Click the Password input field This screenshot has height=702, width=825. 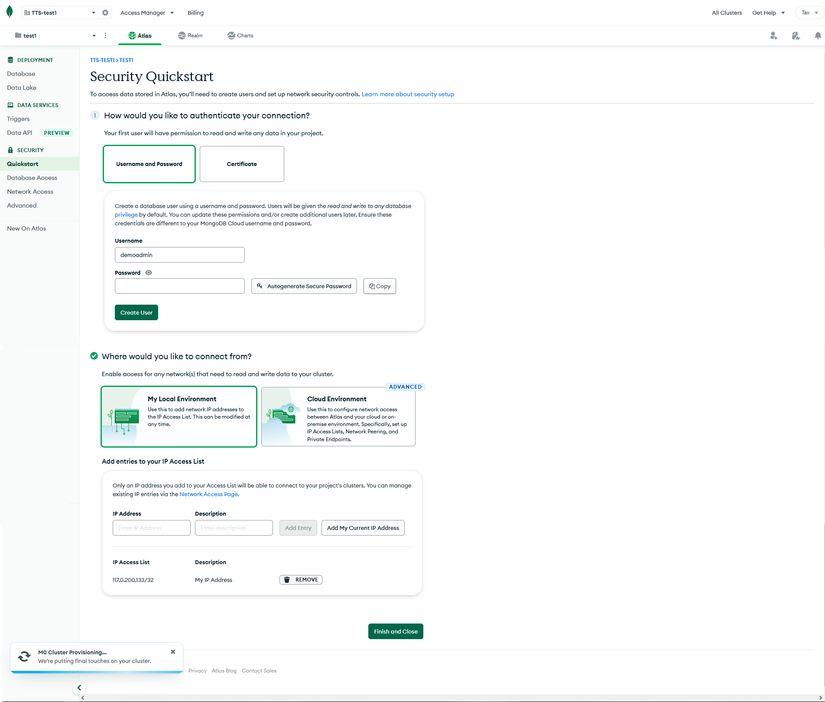[x=179, y=286]
